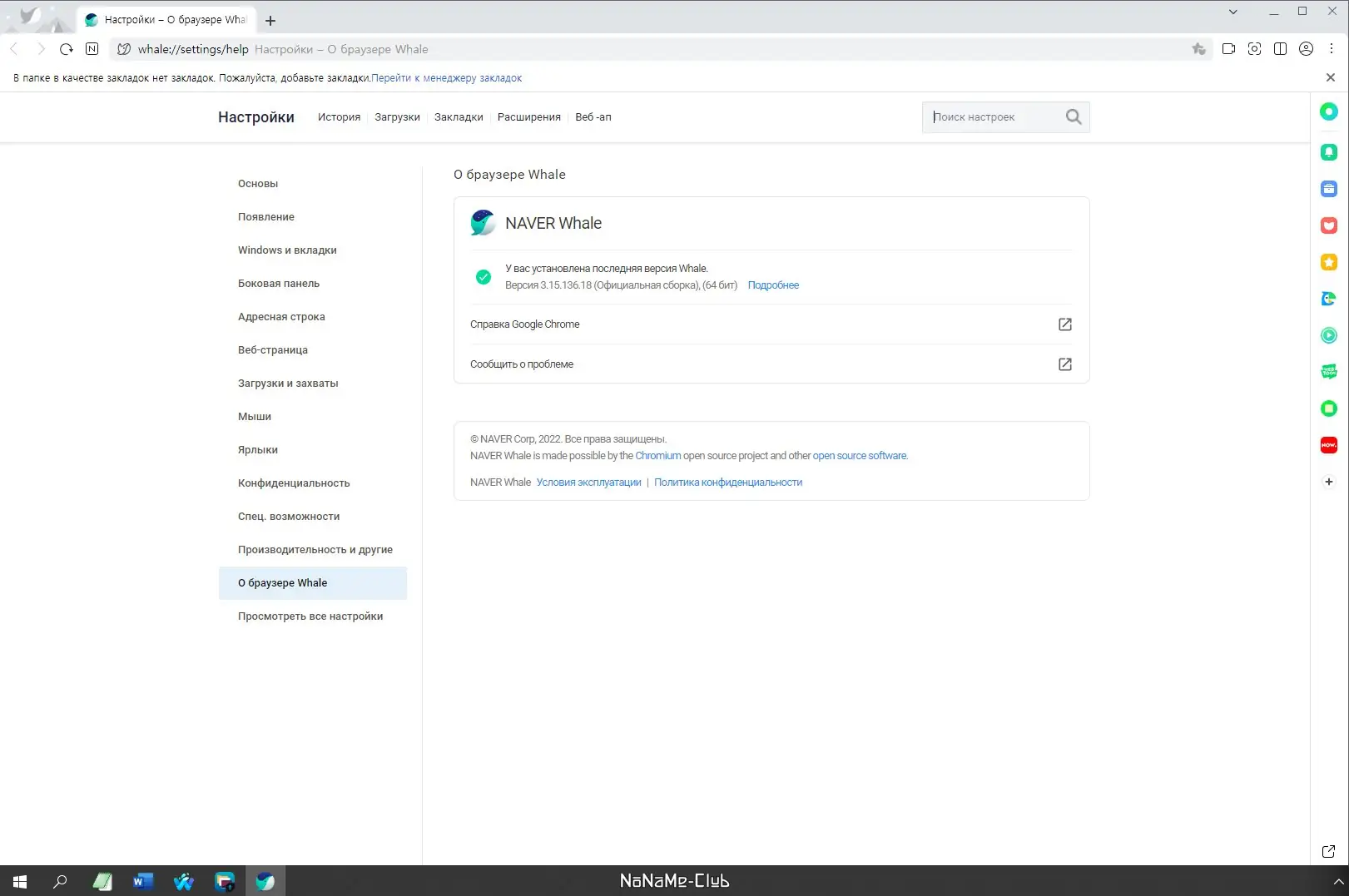The image size is (1349, 896).
Task: Click Перейти к менеджеру закладок link
Action: (447, 78)
